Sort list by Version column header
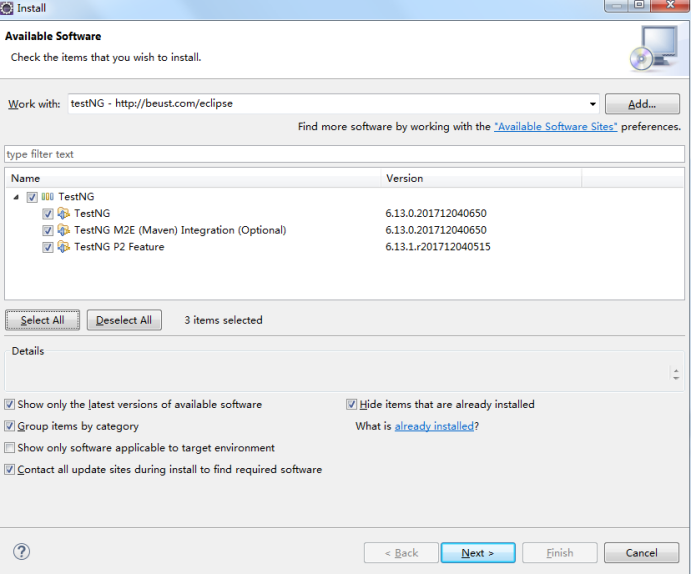Viewport: 692px width, 575px height. click(x=480, y=178)
